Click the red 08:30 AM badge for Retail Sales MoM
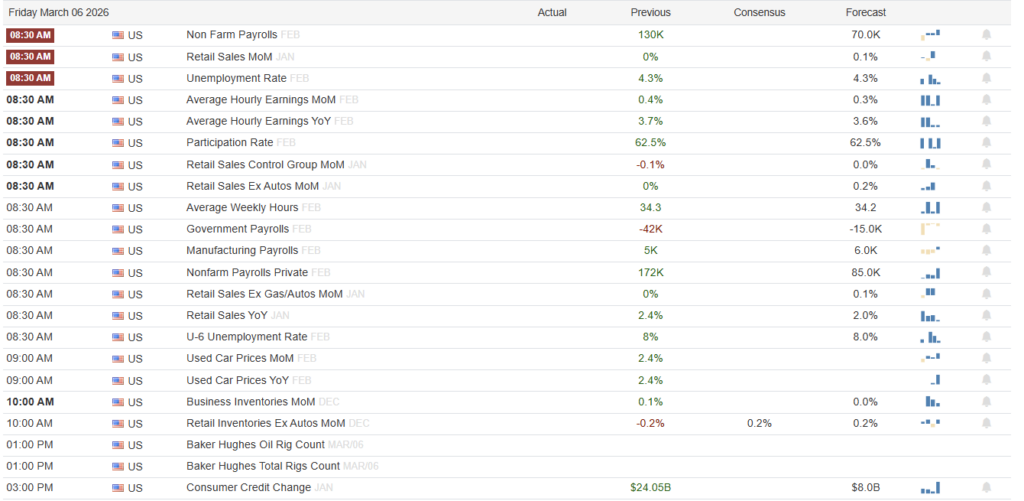1024x501 pixels. (30, 57)
